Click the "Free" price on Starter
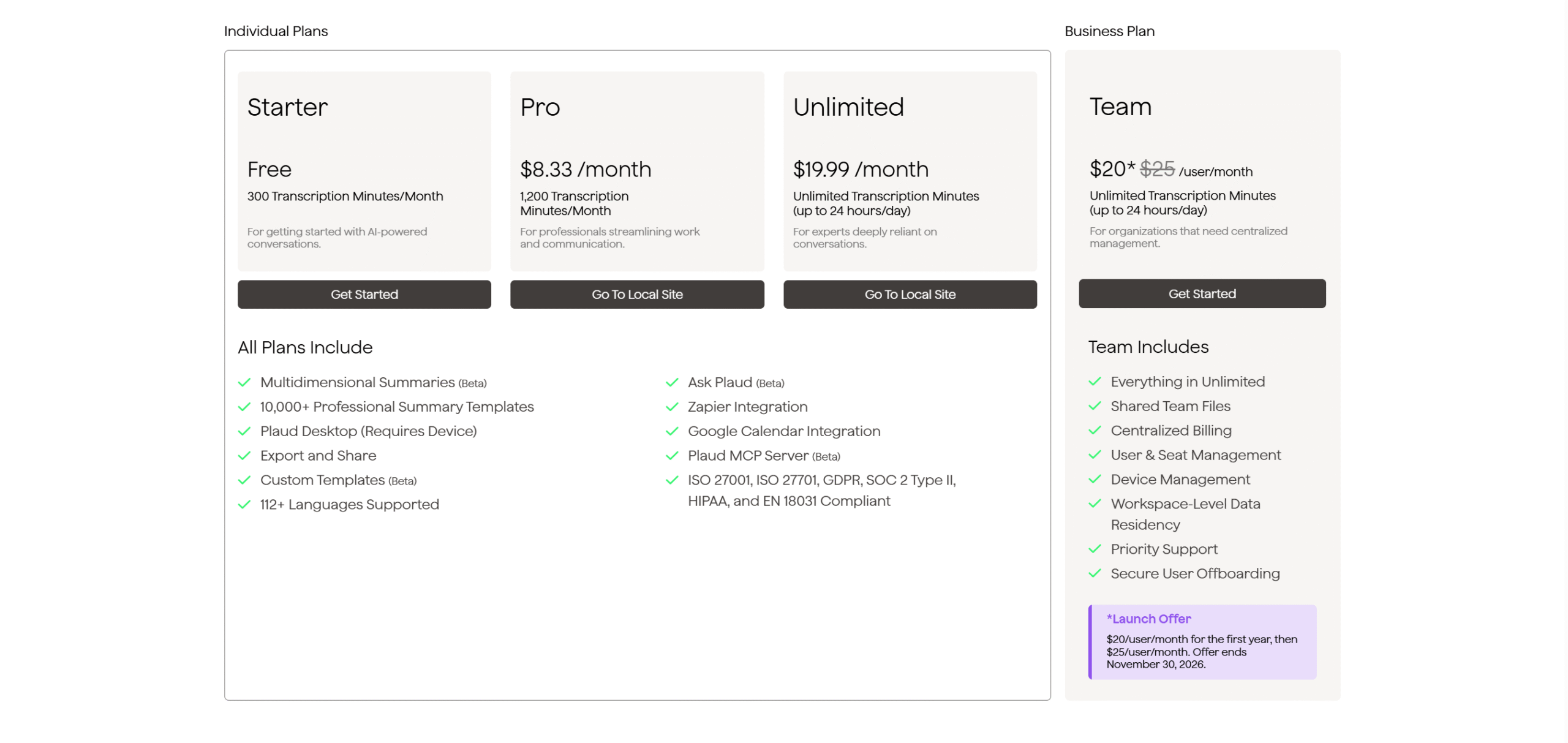The image size is (1568, 743). pyautogui.click(x=269, y=170)
